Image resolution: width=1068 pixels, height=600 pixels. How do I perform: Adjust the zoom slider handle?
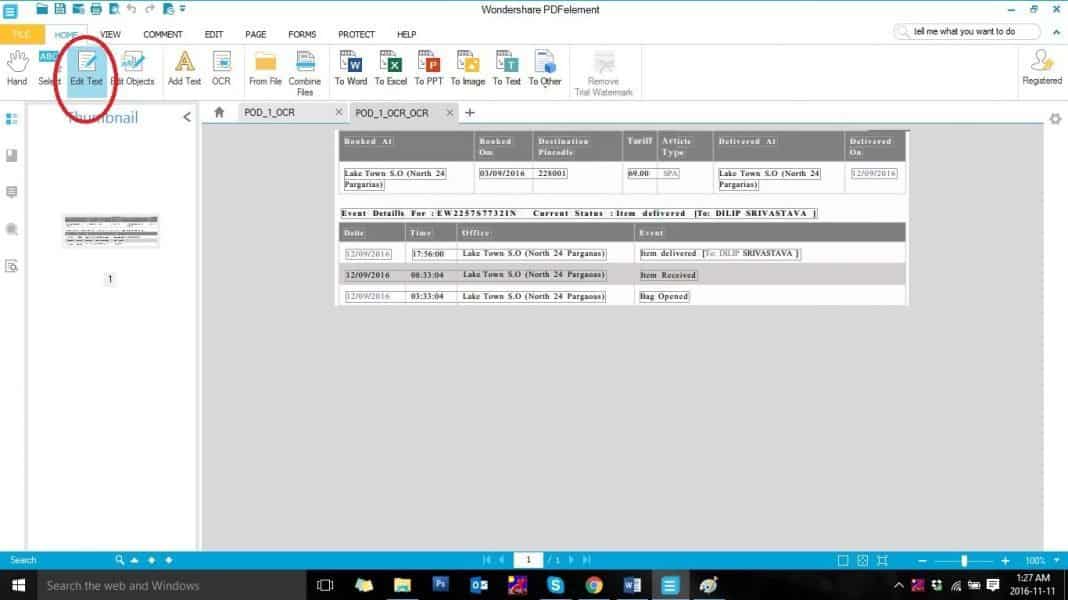[964, 560]
